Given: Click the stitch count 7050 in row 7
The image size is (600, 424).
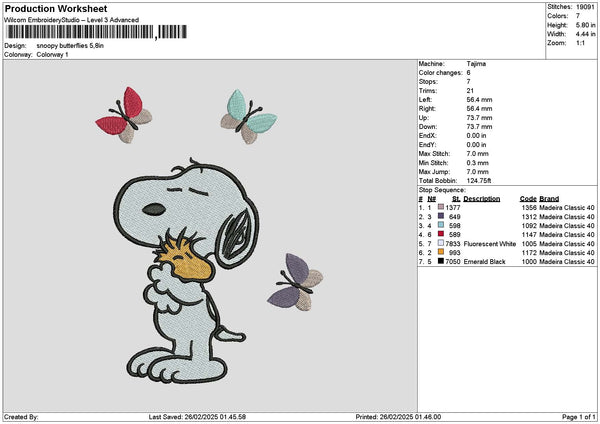Looking at the screenshot, I should (453, 262).
